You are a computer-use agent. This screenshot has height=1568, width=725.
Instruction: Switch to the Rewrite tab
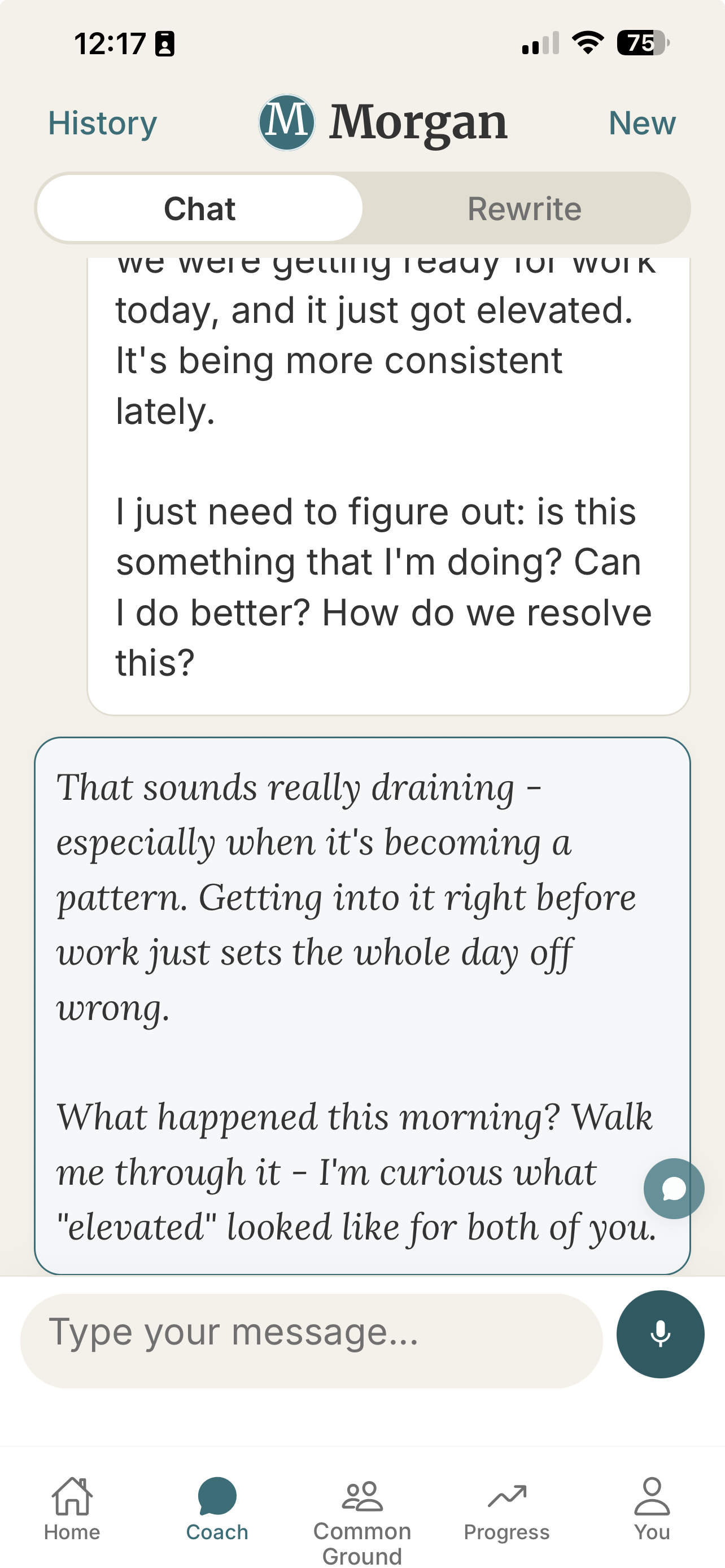pos(524,208)
